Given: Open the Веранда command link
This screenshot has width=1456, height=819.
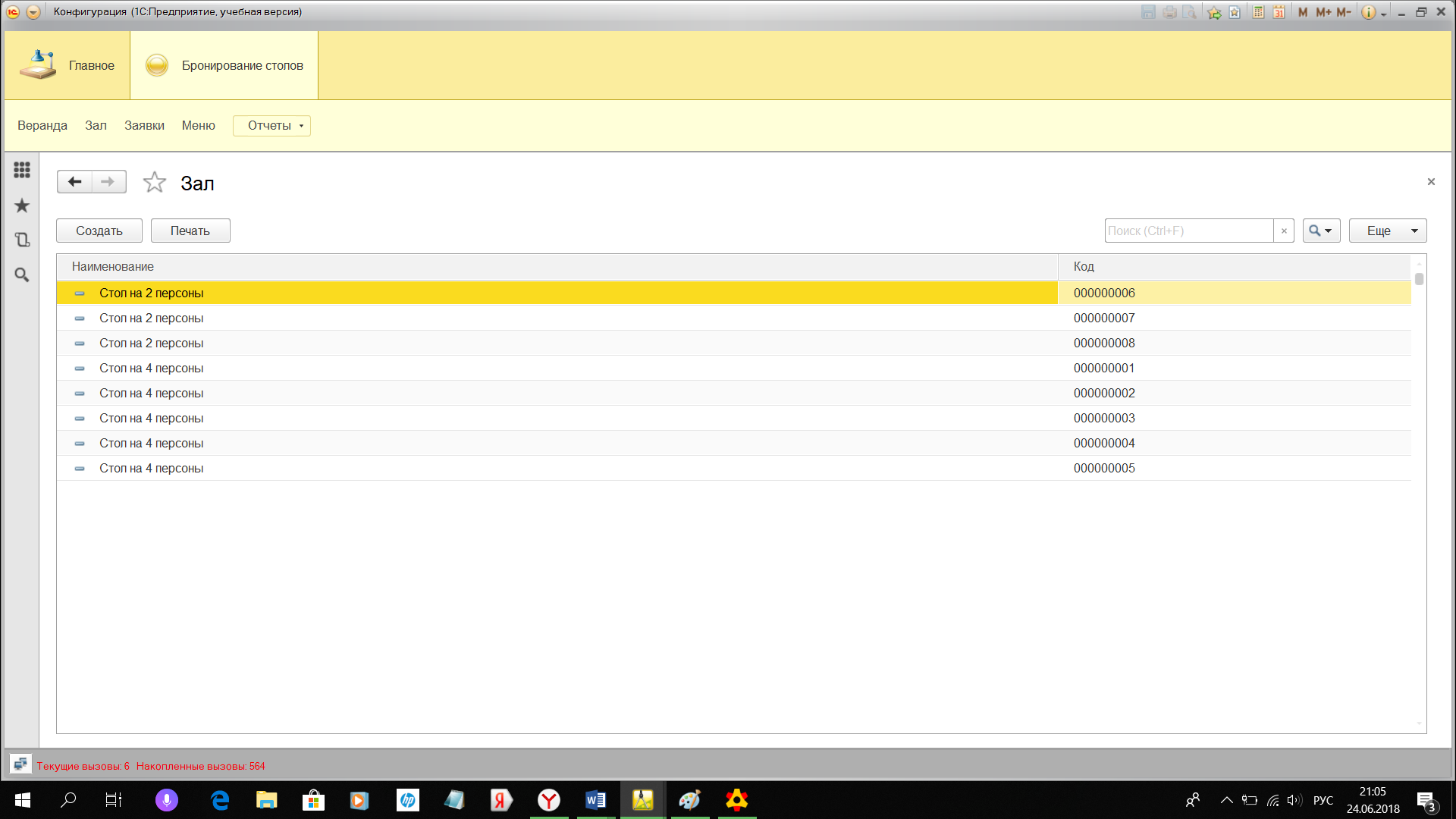Looking at the screenshot, I should coord(42,126).
